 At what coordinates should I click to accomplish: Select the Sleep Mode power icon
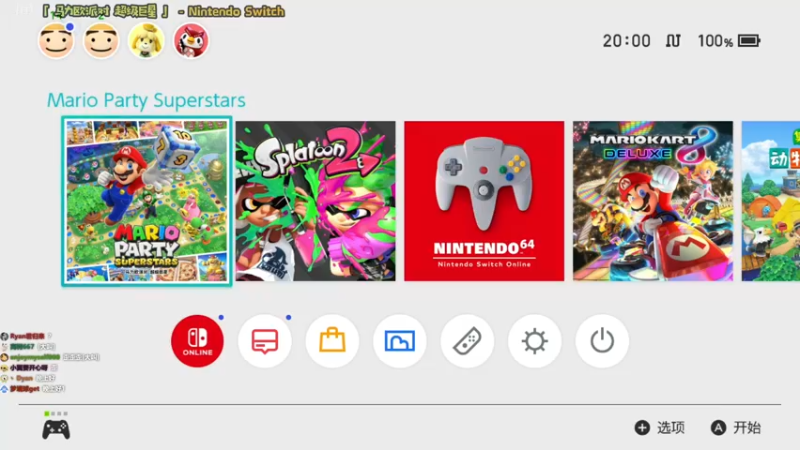(602, 341)
